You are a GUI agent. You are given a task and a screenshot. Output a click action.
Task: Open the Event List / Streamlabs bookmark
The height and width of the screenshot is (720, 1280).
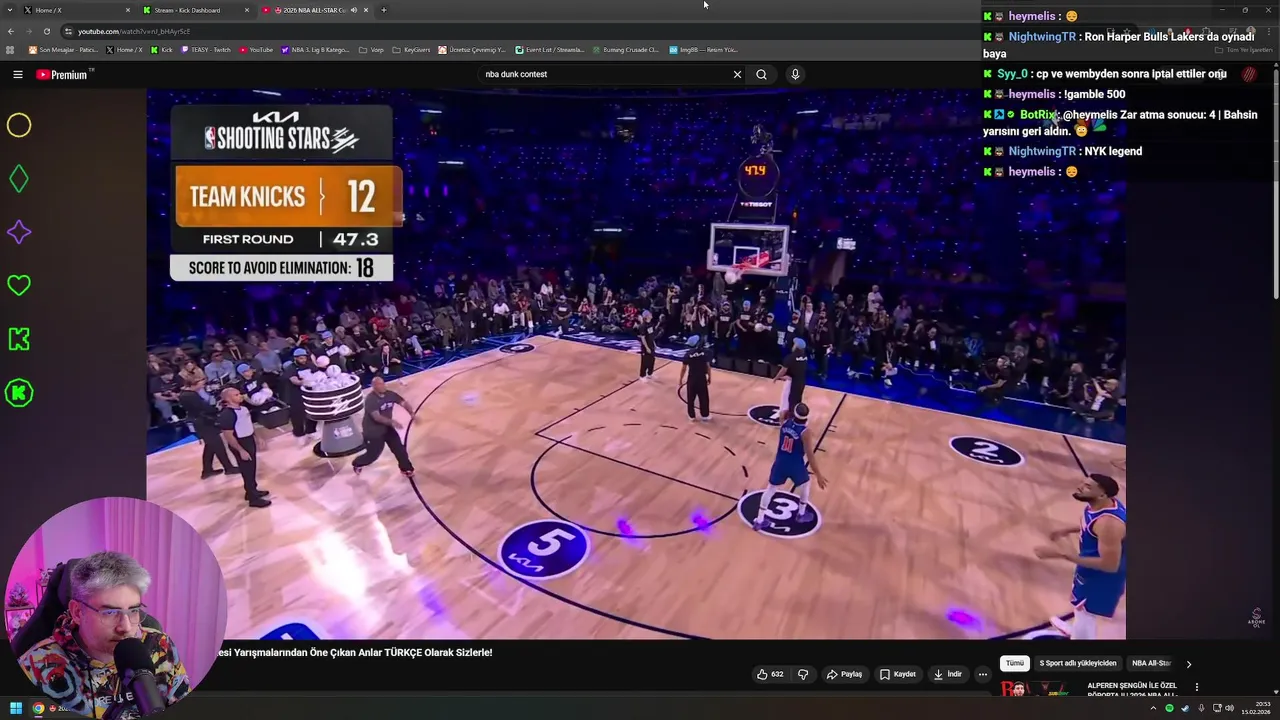550,50
